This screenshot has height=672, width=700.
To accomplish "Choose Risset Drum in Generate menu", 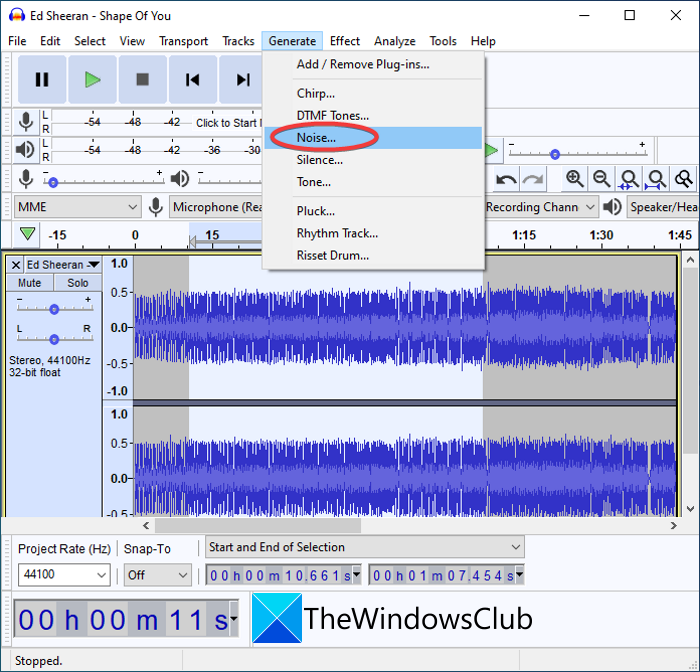I will (373, 255).
